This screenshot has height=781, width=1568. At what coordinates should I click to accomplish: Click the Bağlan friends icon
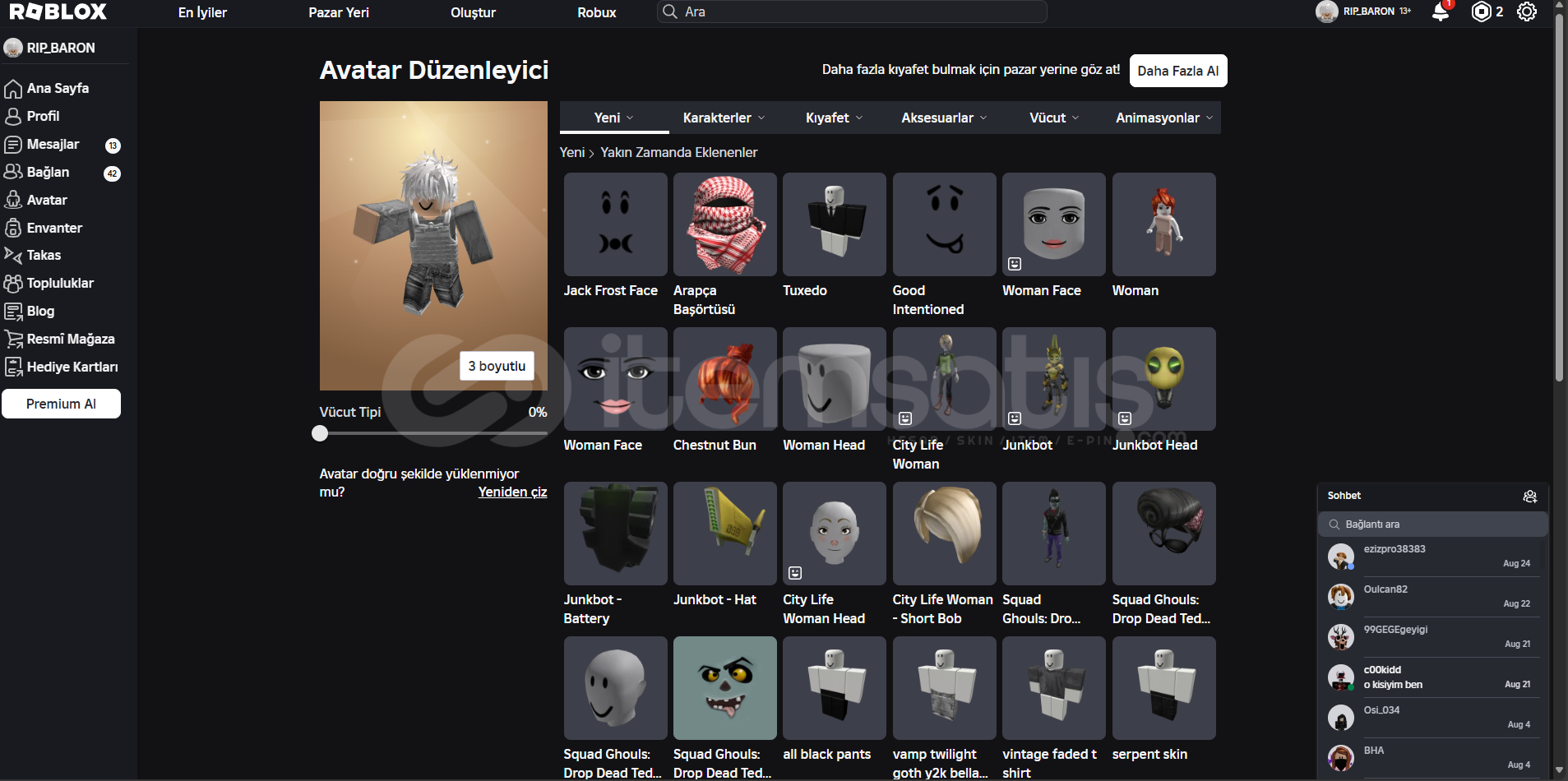click(x=13, y=172)
